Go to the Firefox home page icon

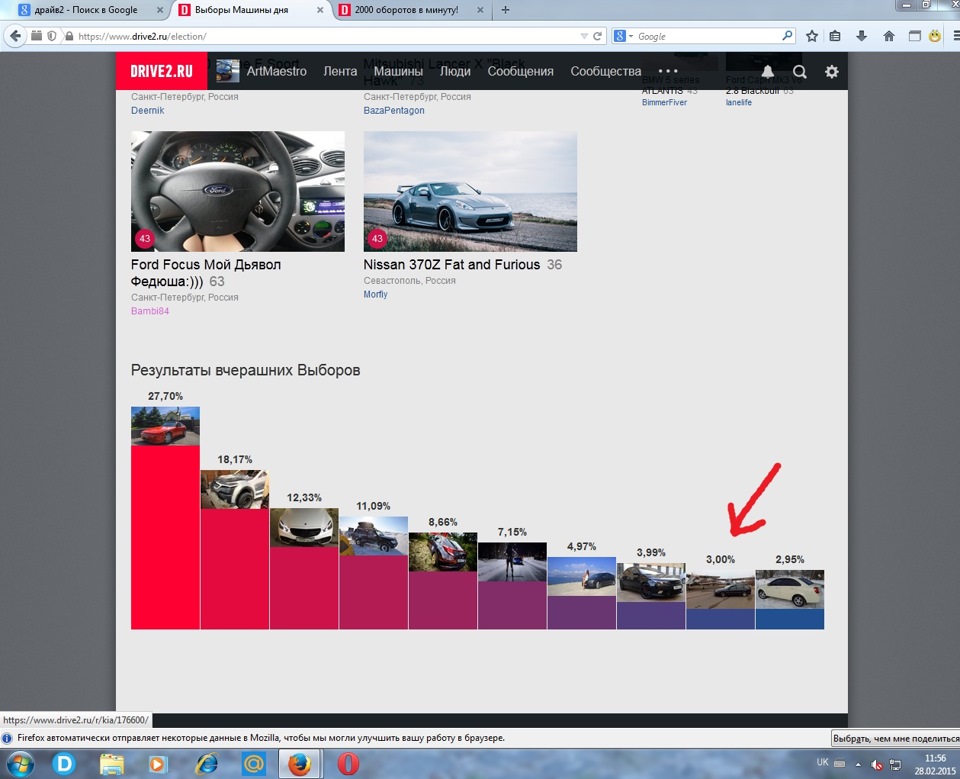pyautogui.click(x=889, y=36)
